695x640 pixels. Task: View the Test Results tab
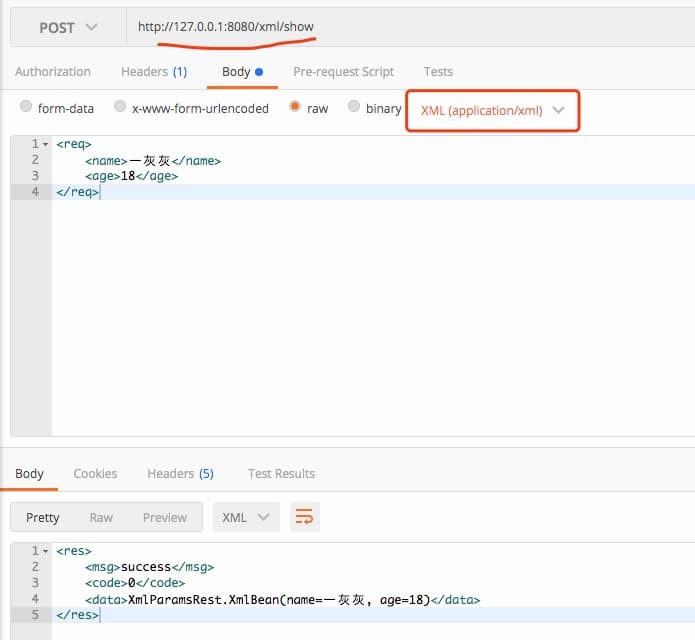pos(281,474)
